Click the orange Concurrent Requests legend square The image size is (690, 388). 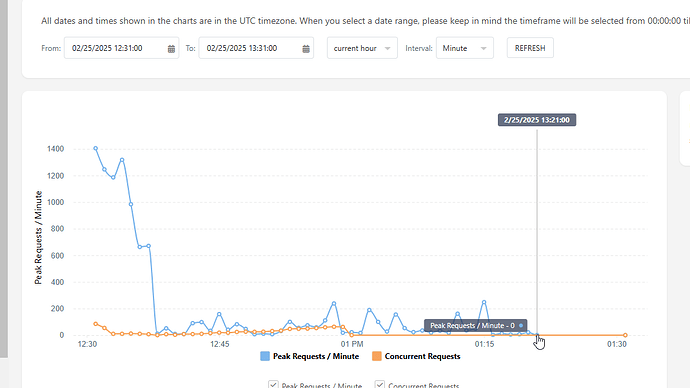click(377, 356)
